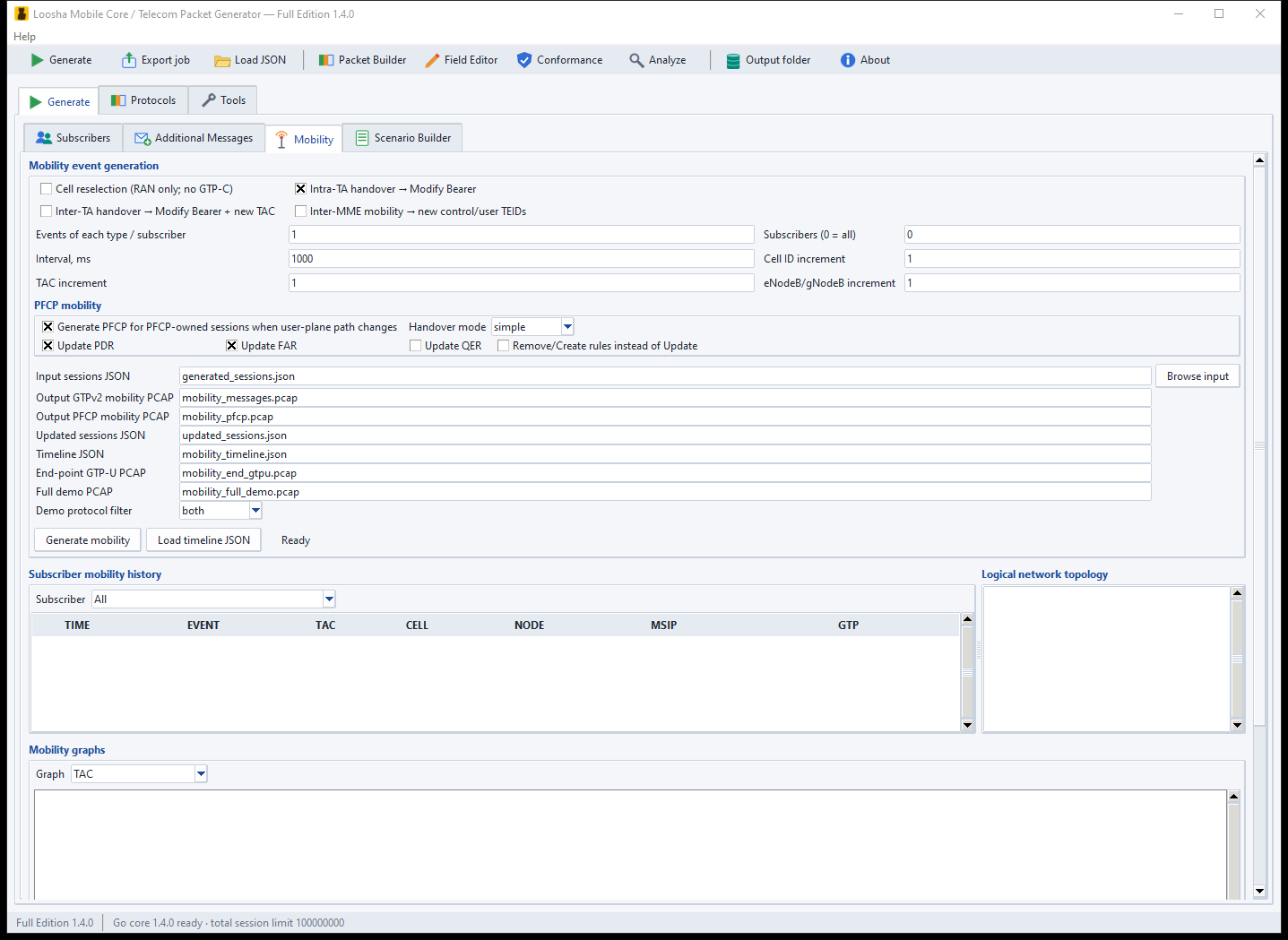This screenshot has width=1288, height=940.
Task: Open the Demo protocol filter dropdown
Action: (x=255, y=511)
